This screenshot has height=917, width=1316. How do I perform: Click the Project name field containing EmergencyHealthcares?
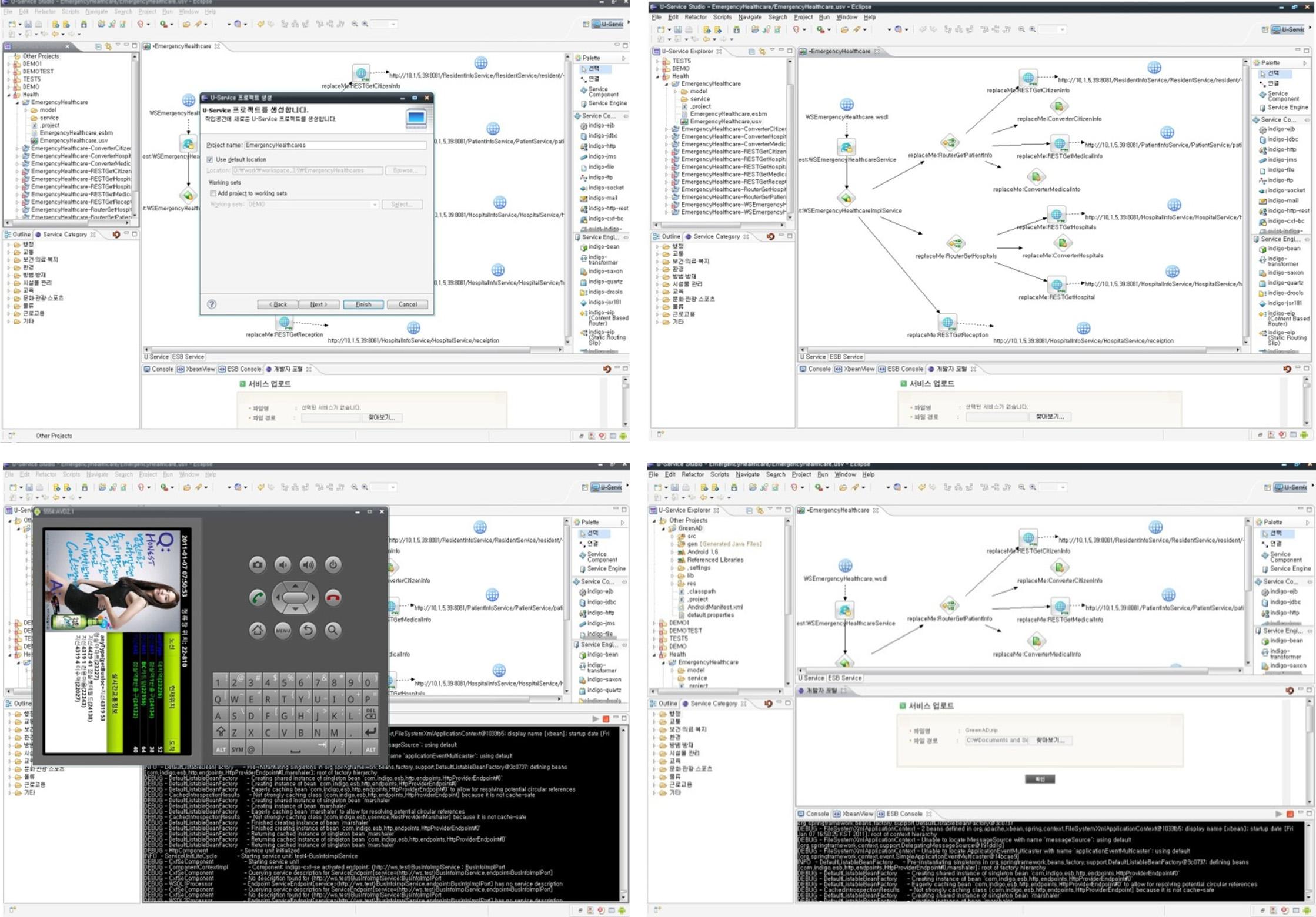click(x=335, y=145)
